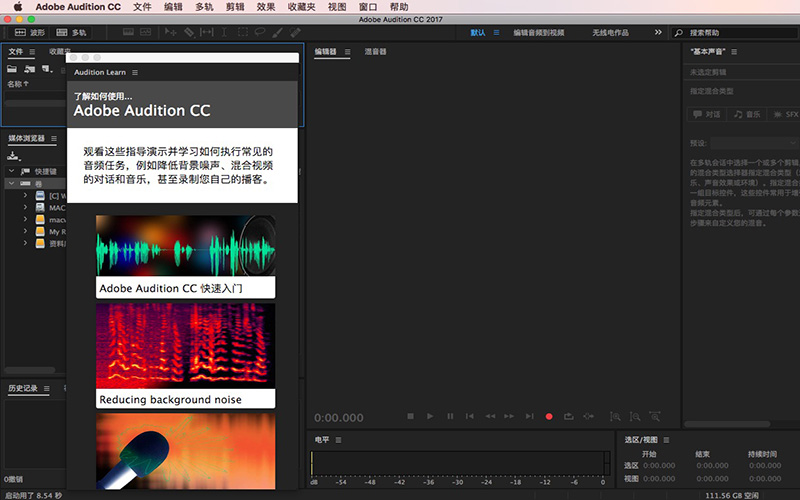800x500 pixels.
Task: Select the Marquee Selection tool
Action: (x=242, y=32)
